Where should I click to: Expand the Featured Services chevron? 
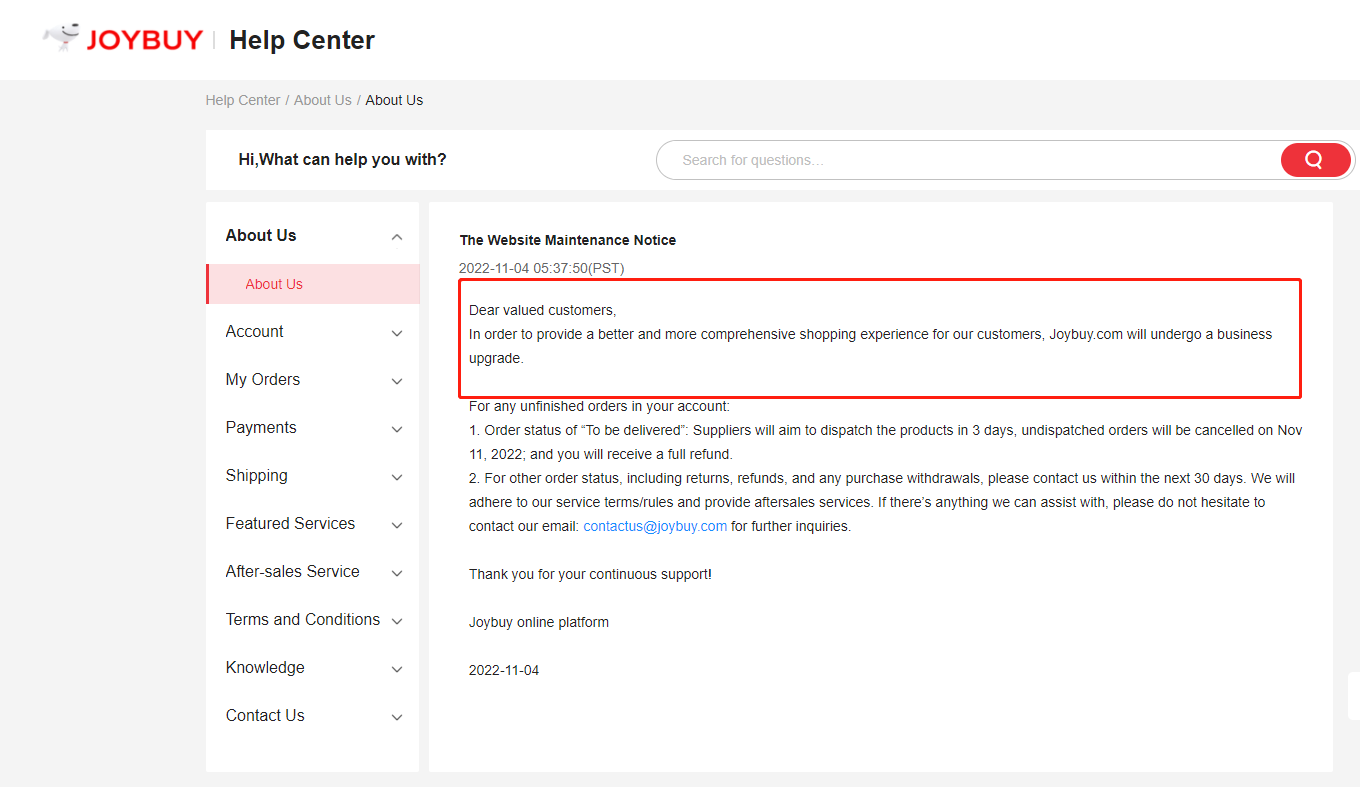tap(397, 525)
